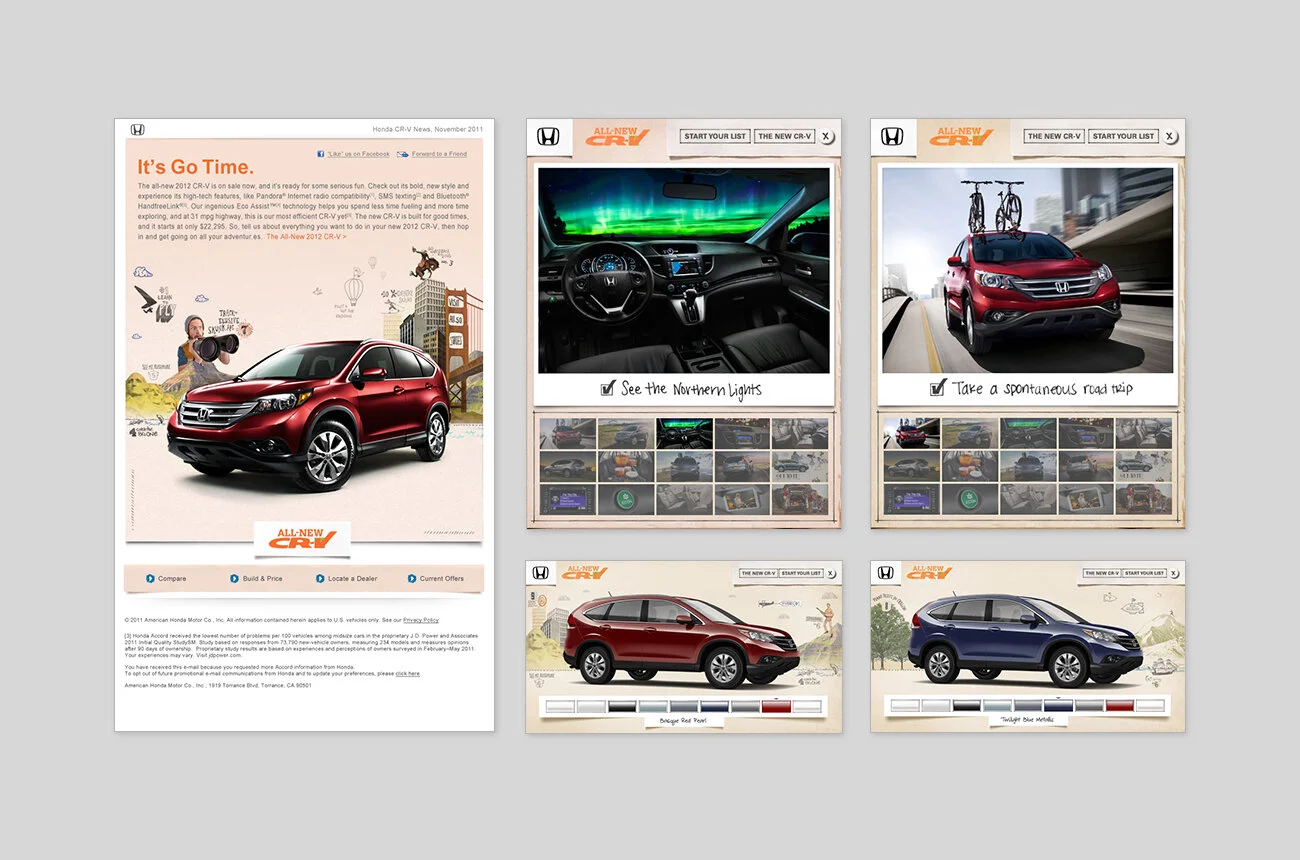The height and width of the screenshot is (860, 1300).
Task: Open the Build & Price link
Action: 262,579
